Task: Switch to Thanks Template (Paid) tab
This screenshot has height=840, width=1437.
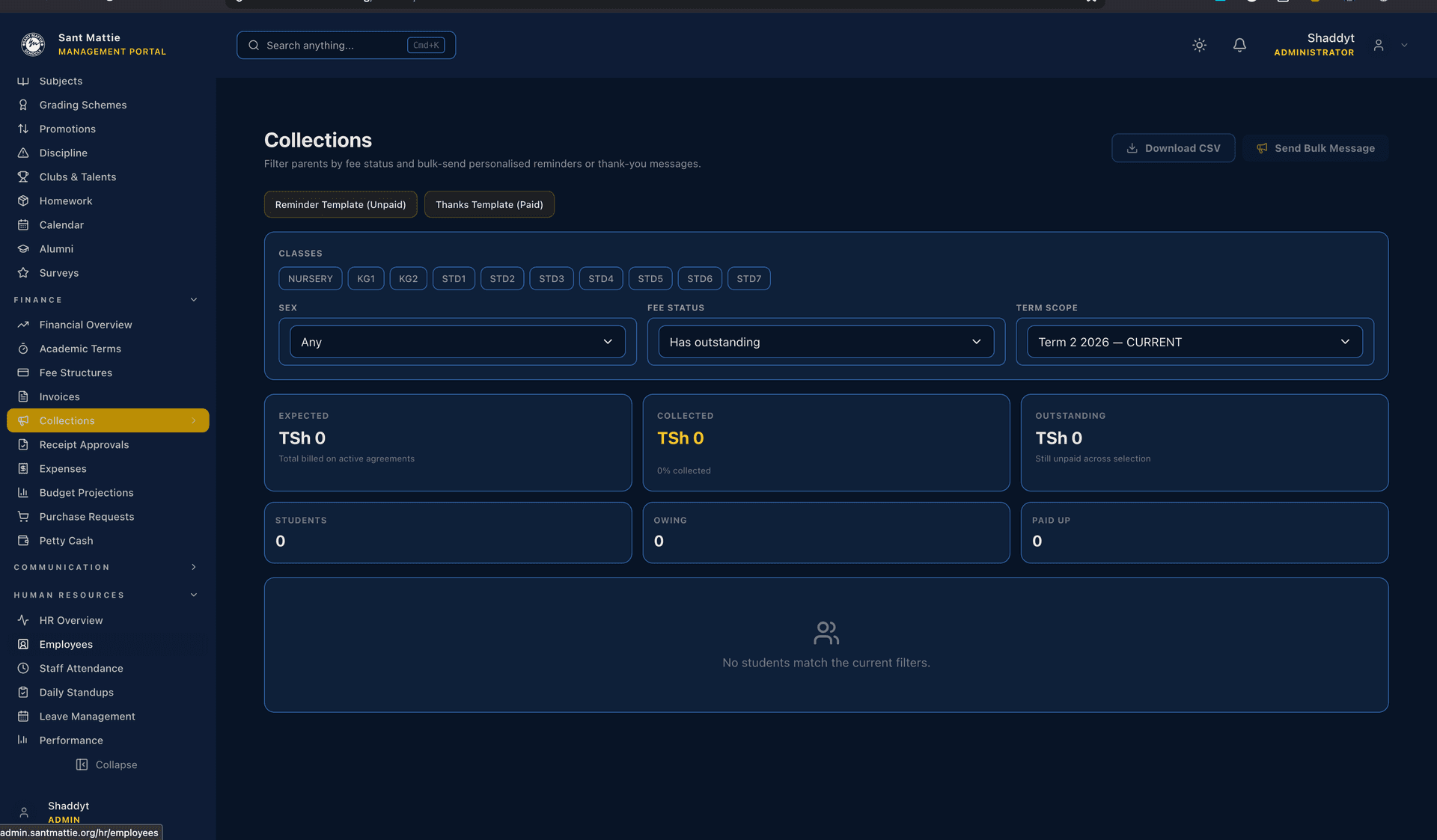Action: pos(489,205)
